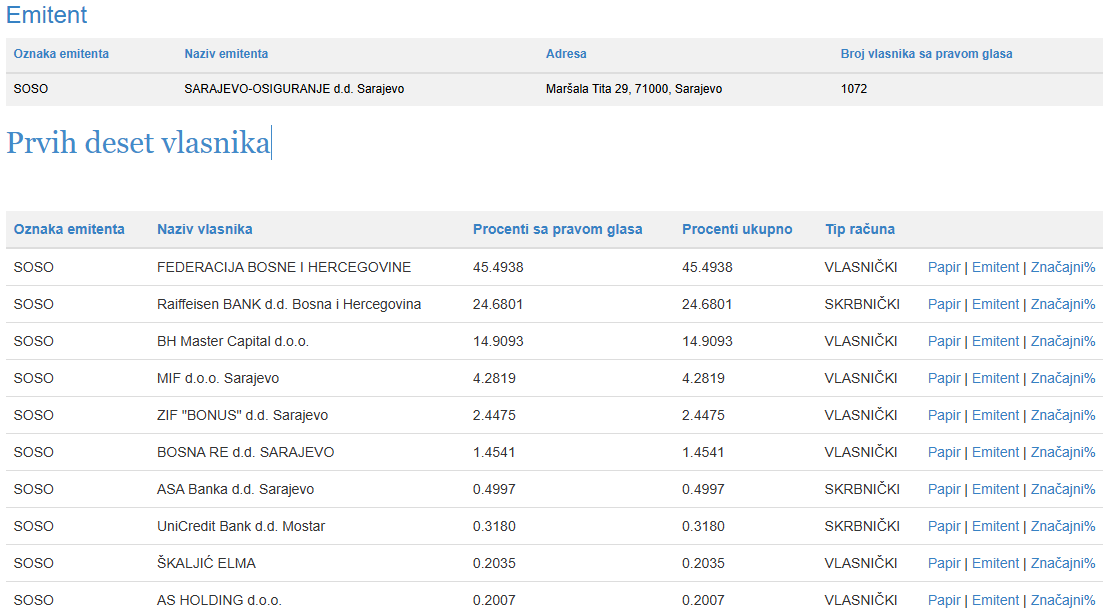Click Emitent link in Raiffeisen BANK row
Viewport: 1103px width, 612px height.
(x=995, y=304)
